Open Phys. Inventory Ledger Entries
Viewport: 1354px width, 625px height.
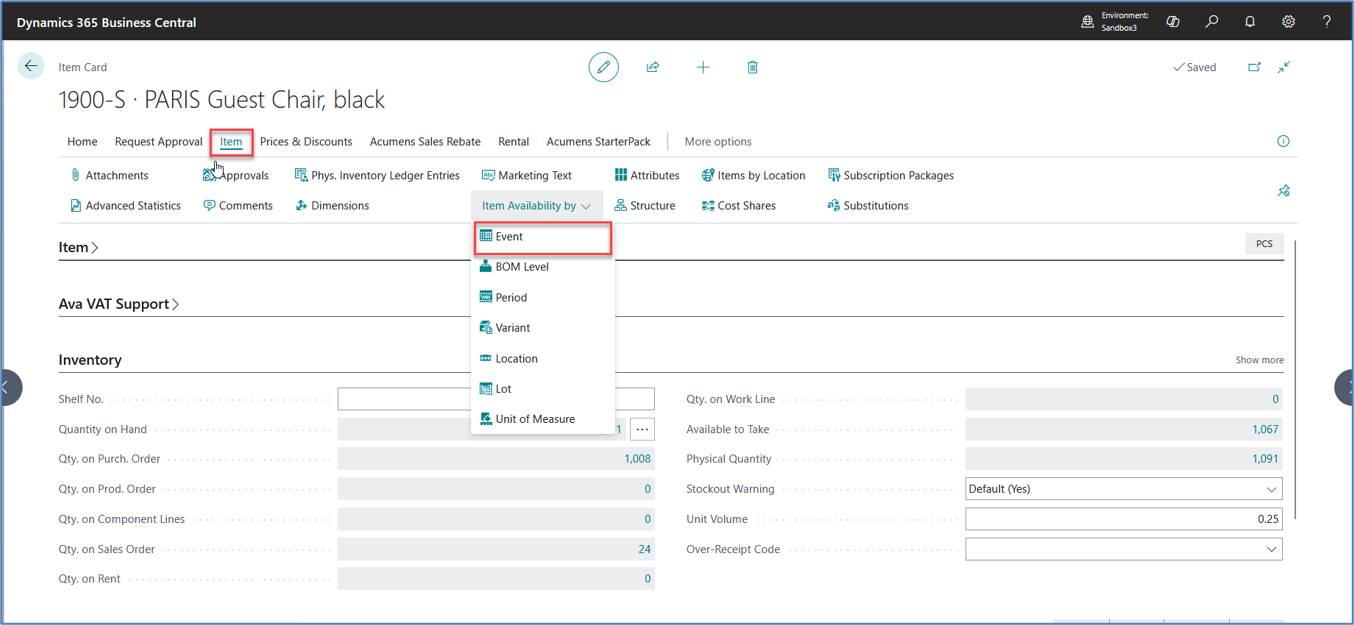tap(377, 175)
